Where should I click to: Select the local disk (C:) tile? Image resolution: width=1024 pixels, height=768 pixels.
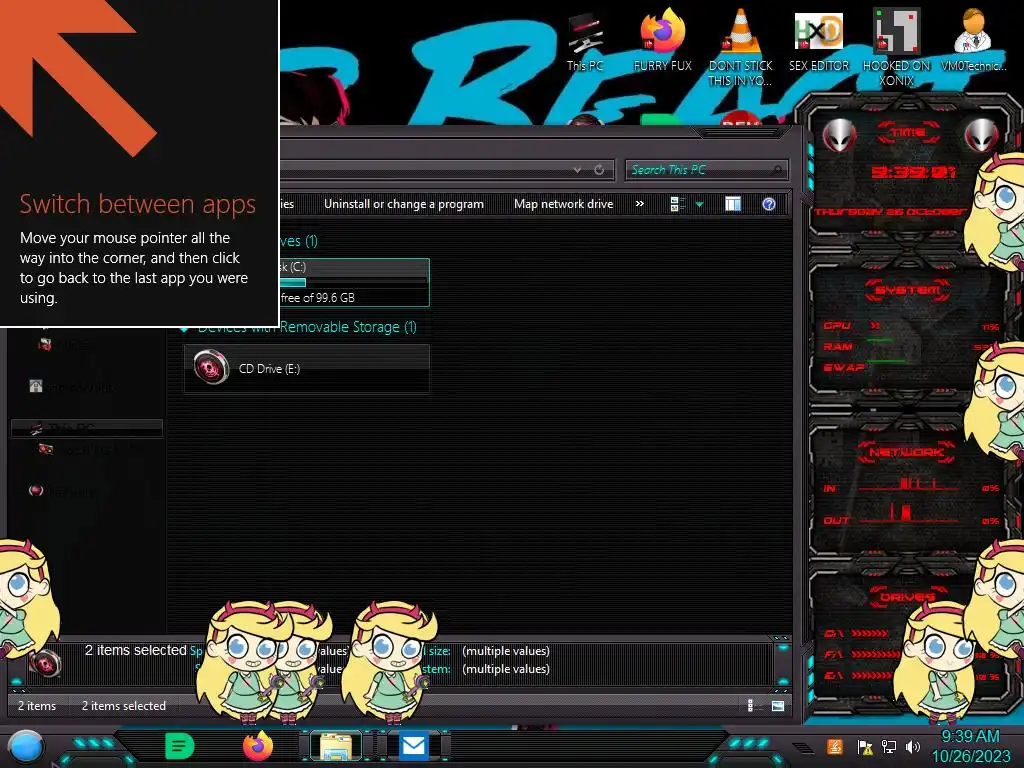click(354, 283)
